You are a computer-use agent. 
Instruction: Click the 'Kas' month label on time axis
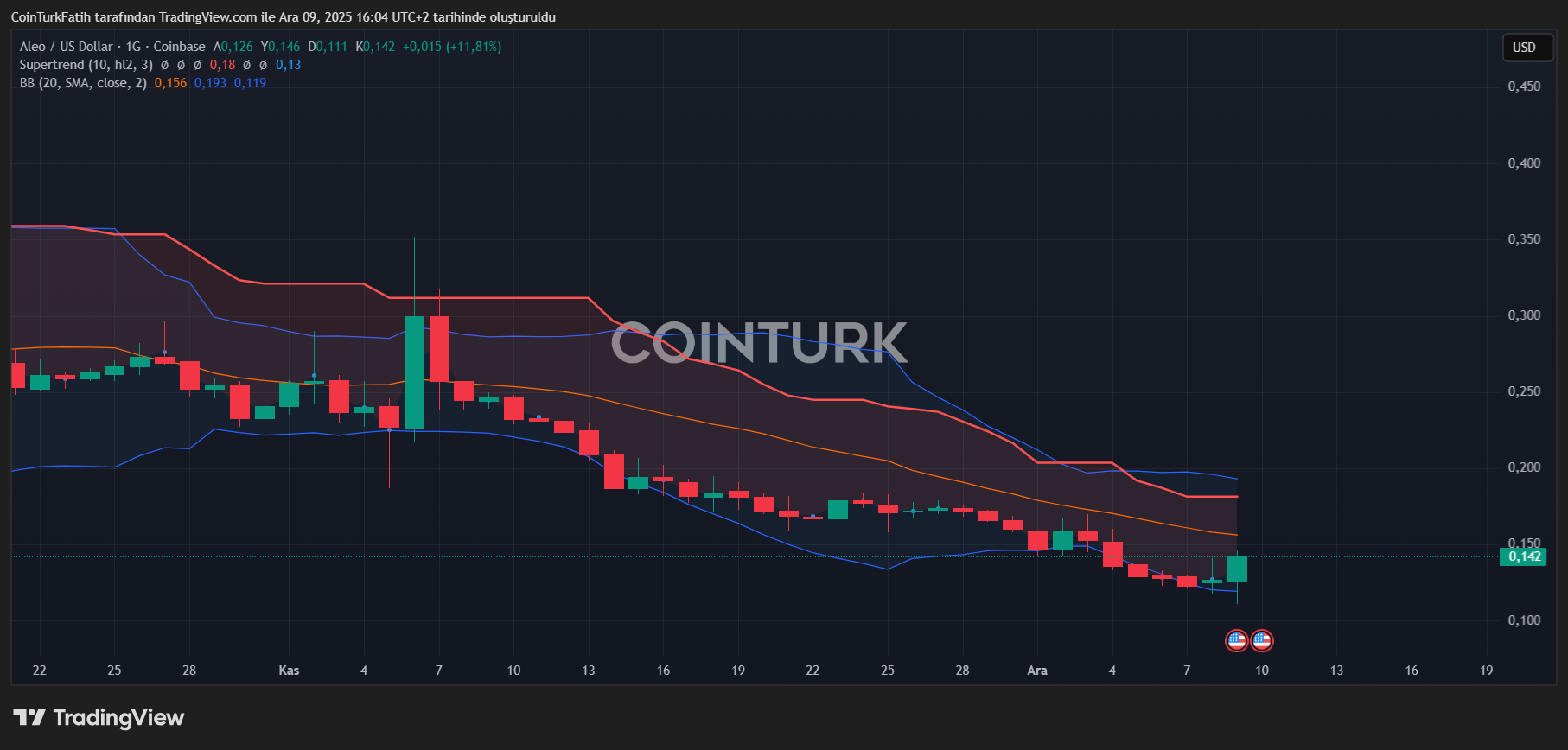pyautogui.click(x=289, y=671)
